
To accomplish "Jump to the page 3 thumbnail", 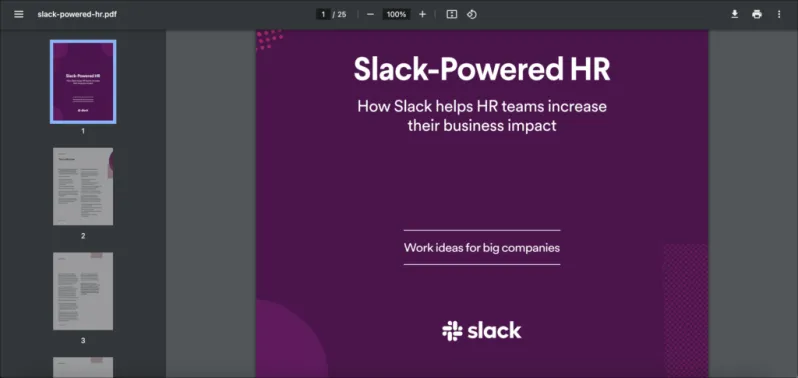I will click(83, 292).
